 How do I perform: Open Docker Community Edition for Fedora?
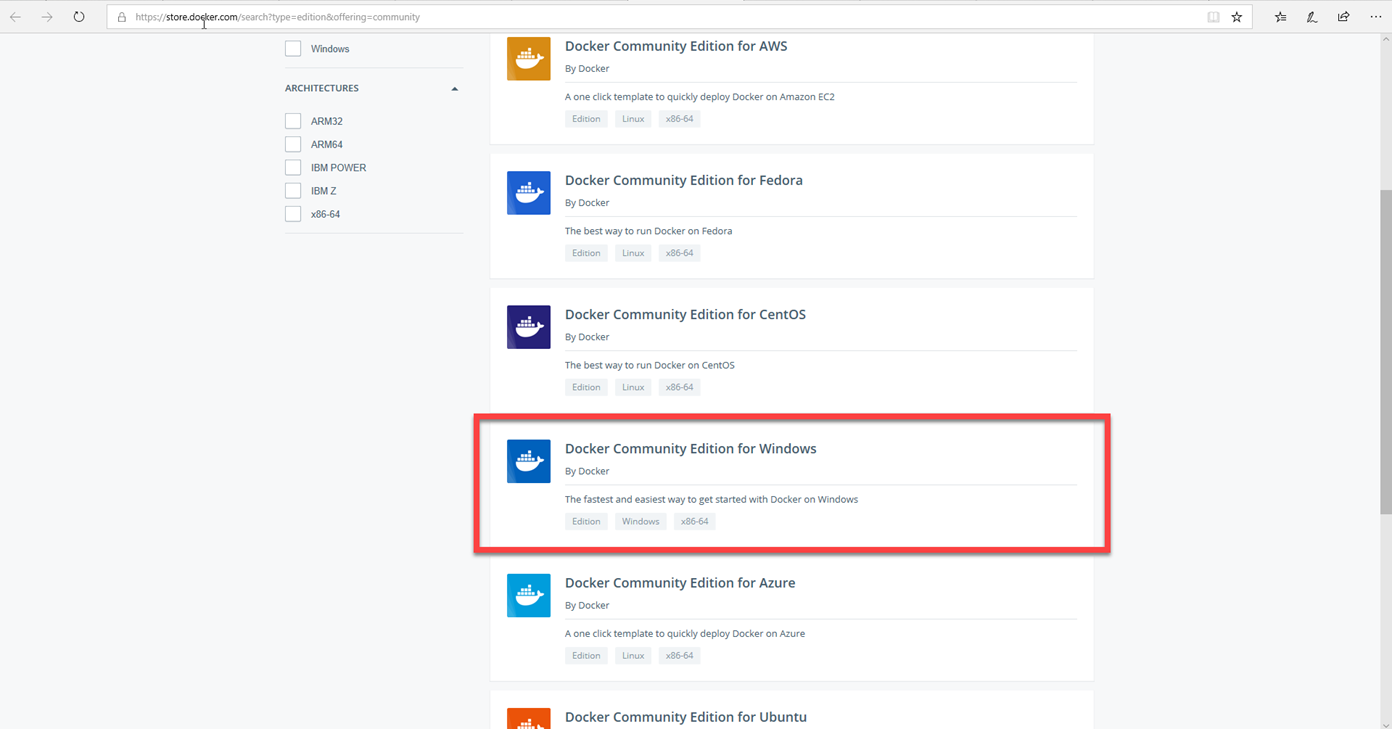(683, 180)
